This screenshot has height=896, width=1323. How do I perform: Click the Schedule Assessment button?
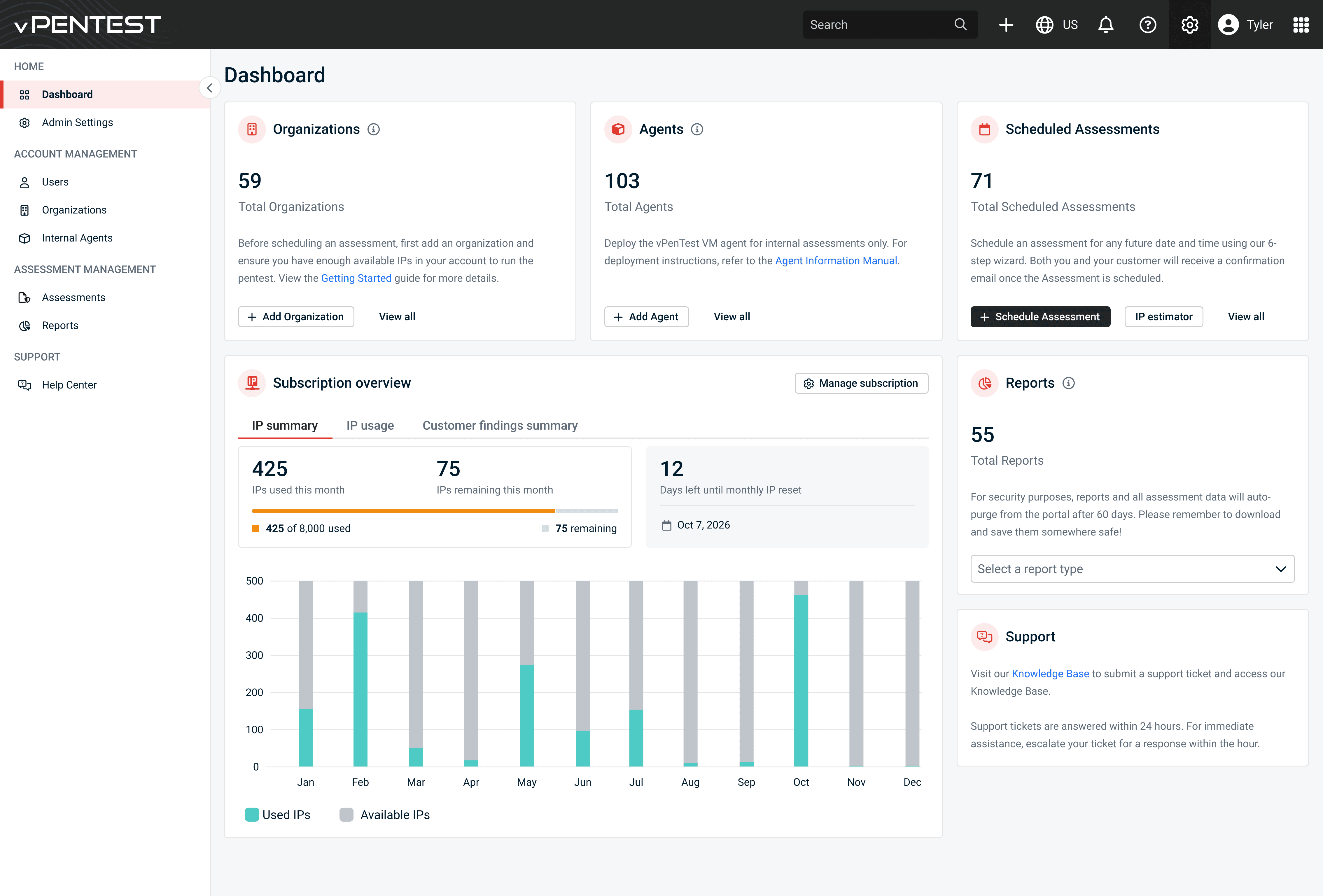click(1040, 316)
